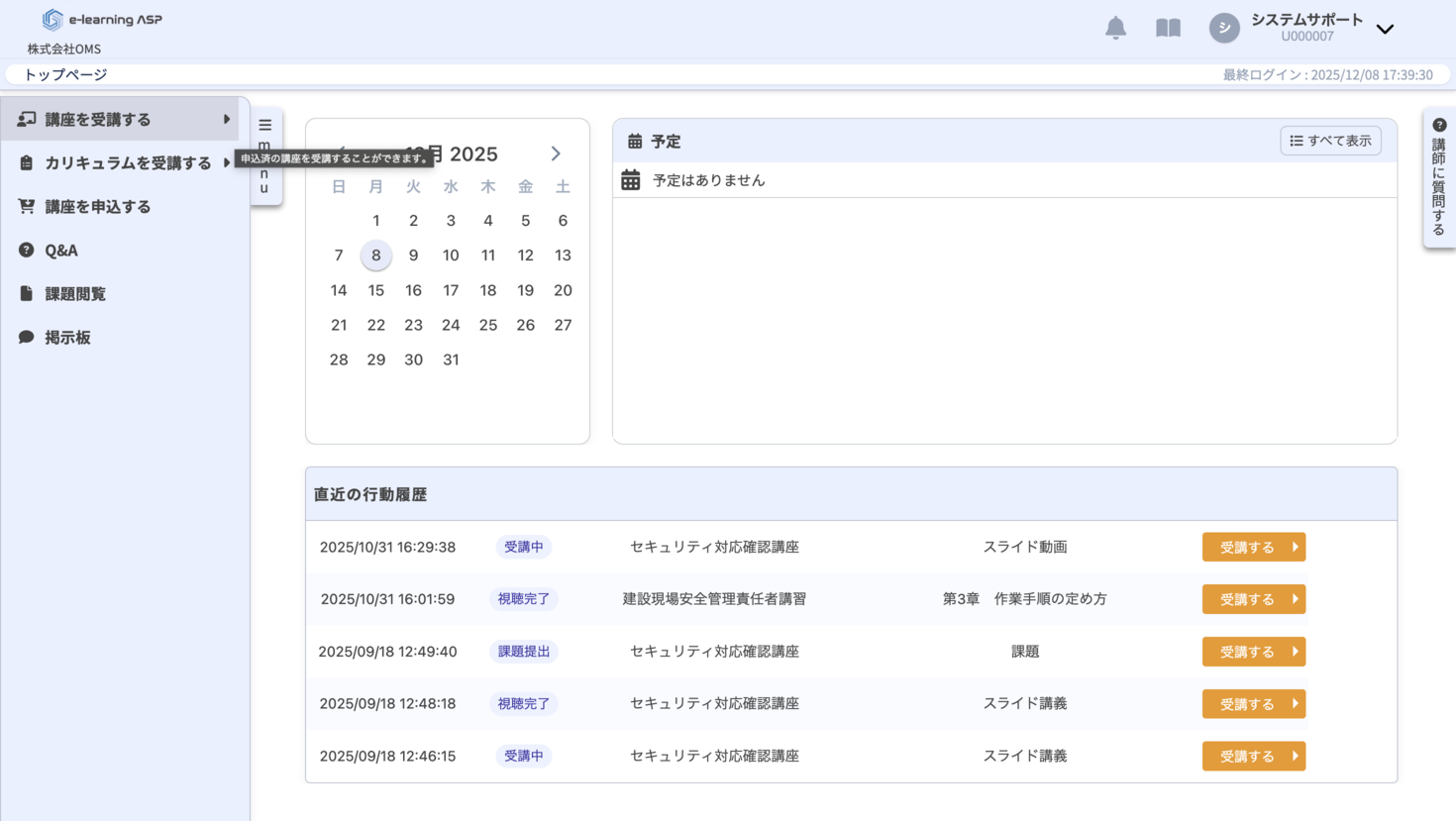Click the e-learning ASP logo

click(x=102, y=20)
